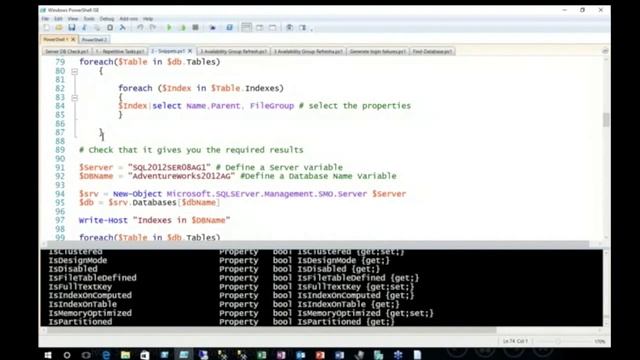Open File Explorer from the taskbar
The width and height of the screenshot is (640, 360).
click(125, 355)
